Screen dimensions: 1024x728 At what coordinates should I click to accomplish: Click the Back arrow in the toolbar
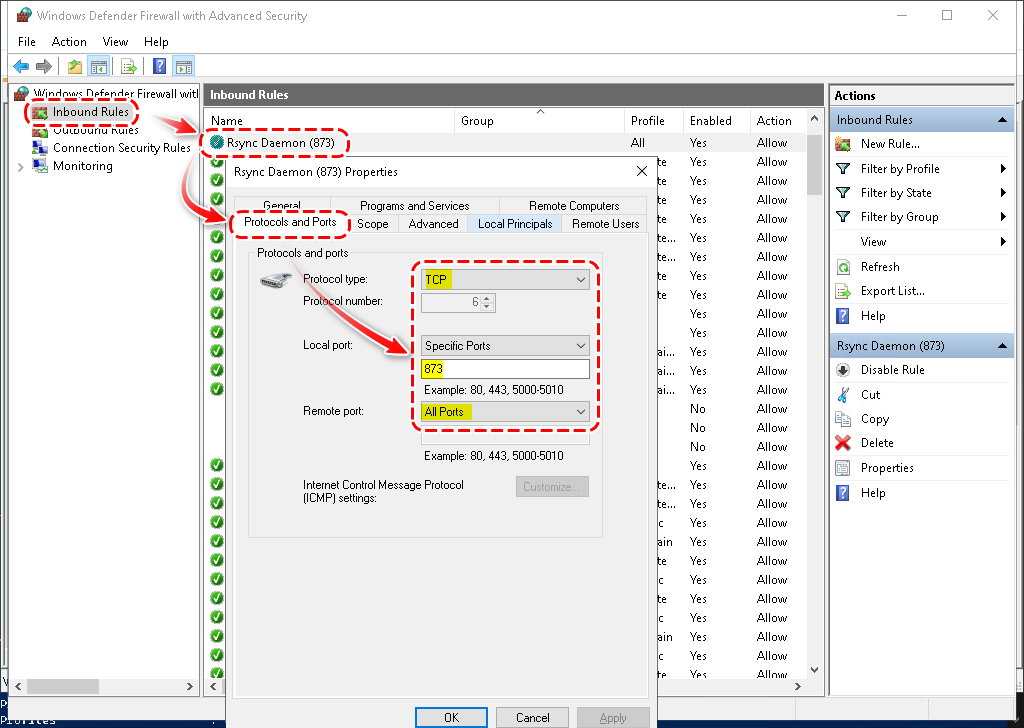pos(21,67)
